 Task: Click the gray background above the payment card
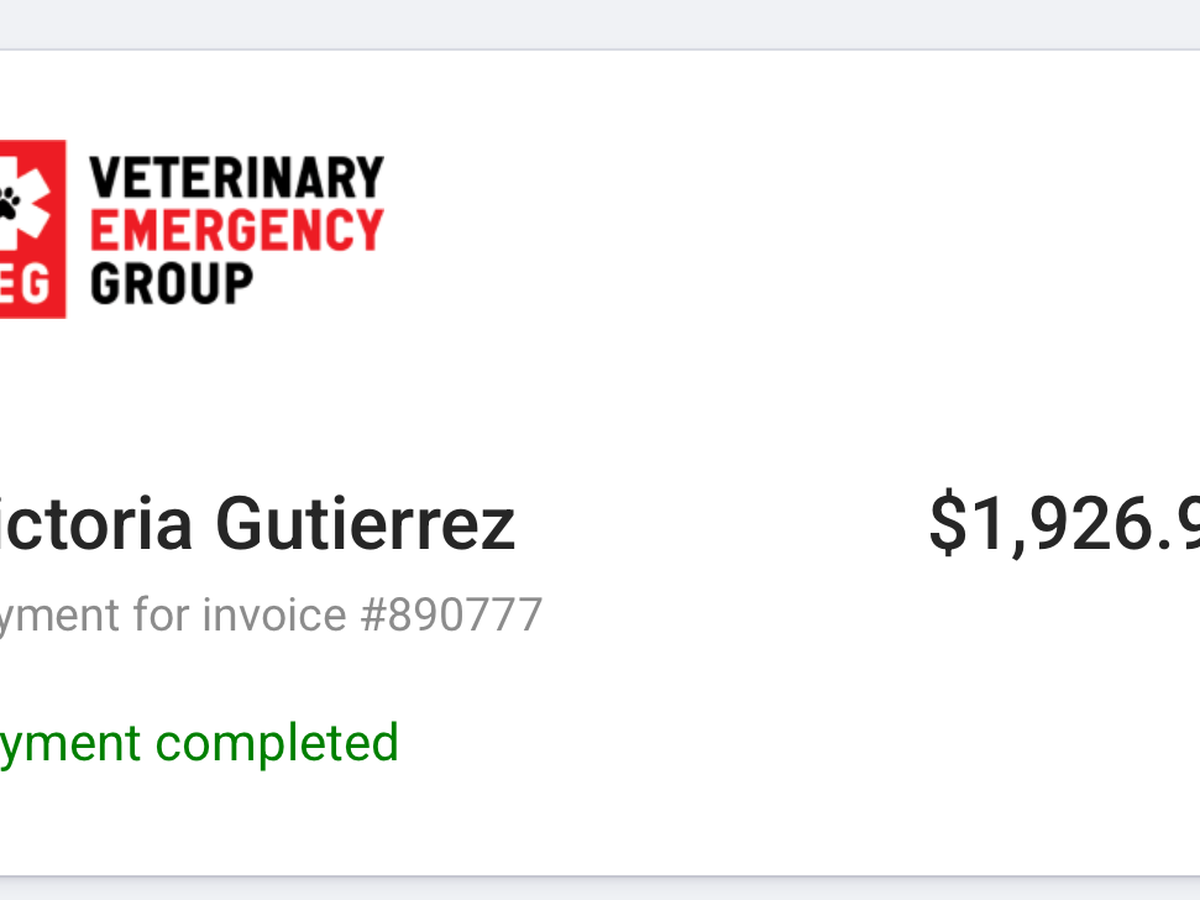[x=600, y=22]
